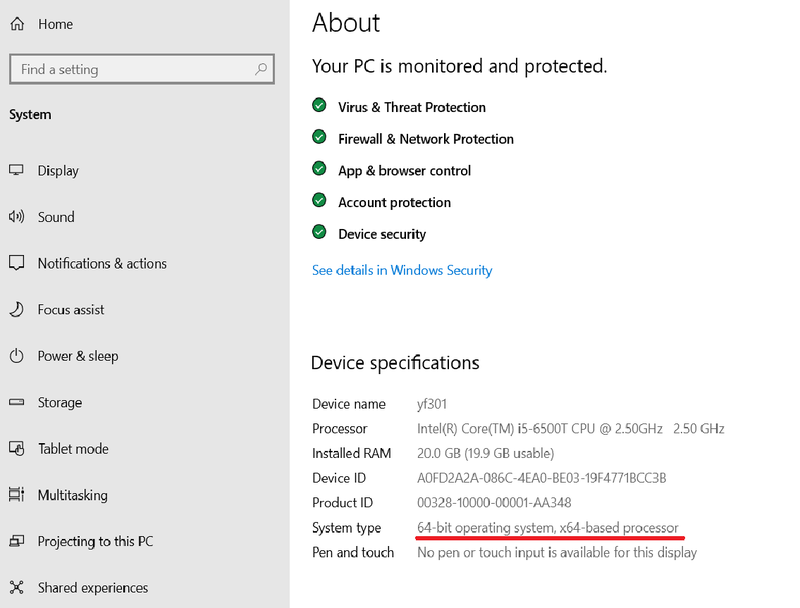Click the Storage drive icon
Image resolution: width=800 pixels, height=608 pixels.
click(x=16, y=402)
